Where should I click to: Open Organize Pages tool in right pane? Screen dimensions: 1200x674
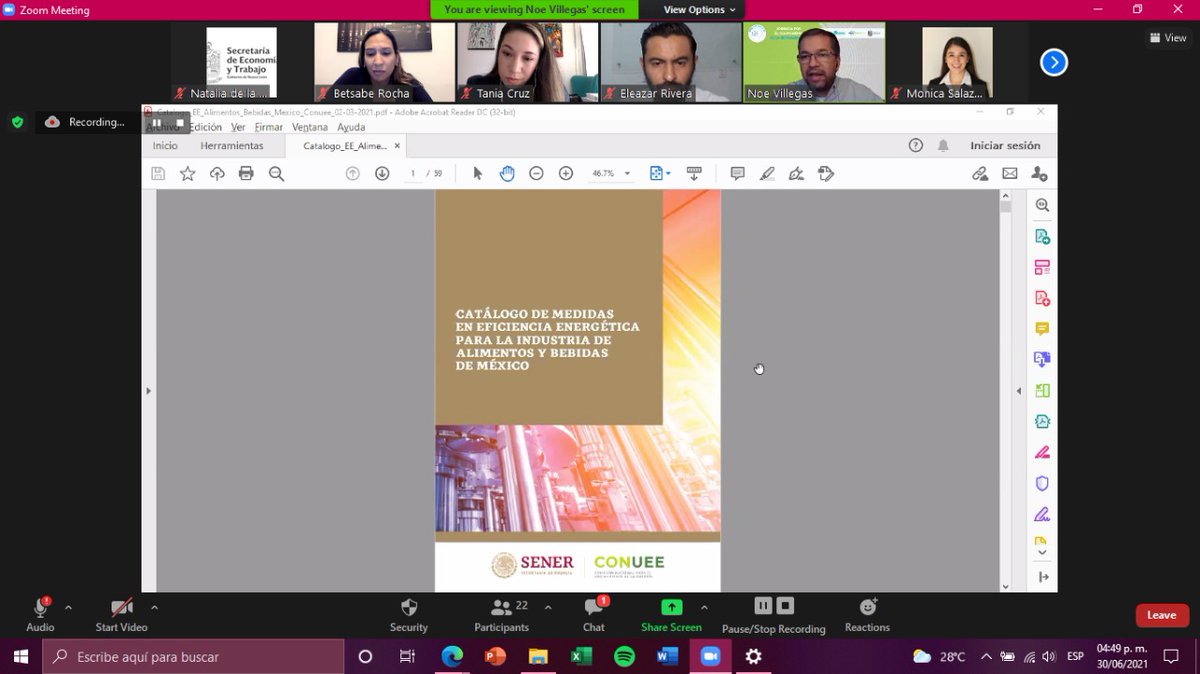click(x=1042, y=268)
